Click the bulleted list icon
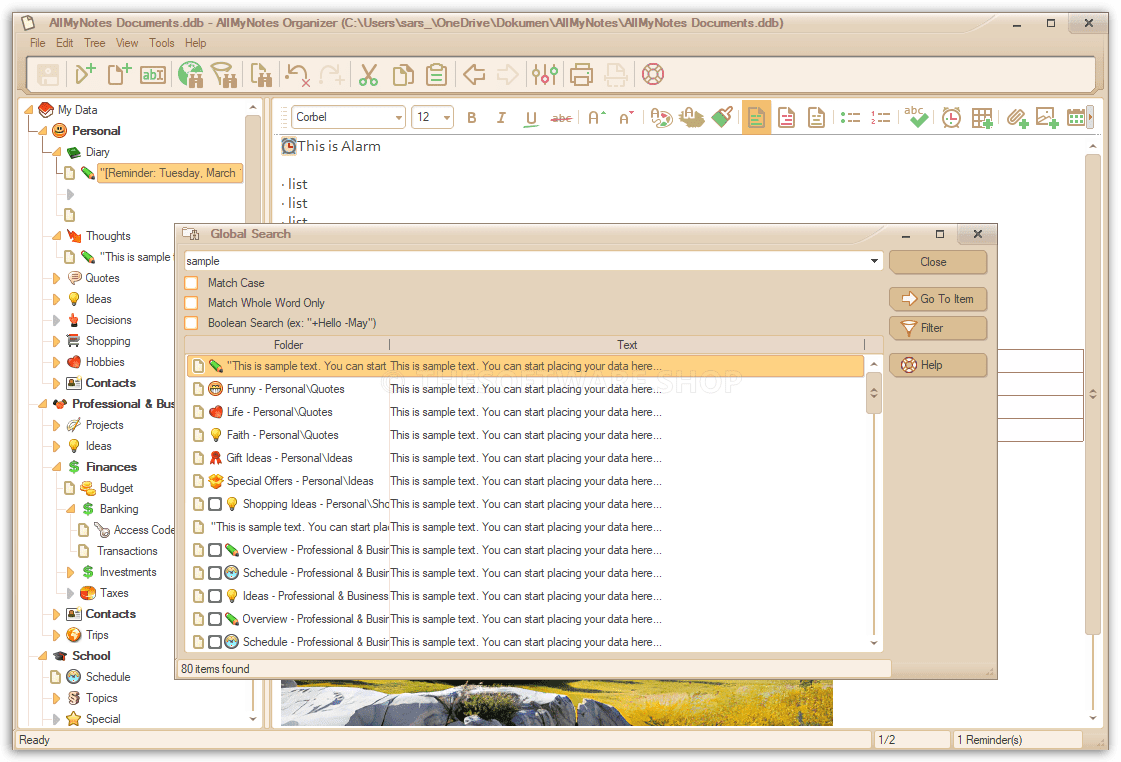This screenshot has width=1121, height=762. [850, 117]
